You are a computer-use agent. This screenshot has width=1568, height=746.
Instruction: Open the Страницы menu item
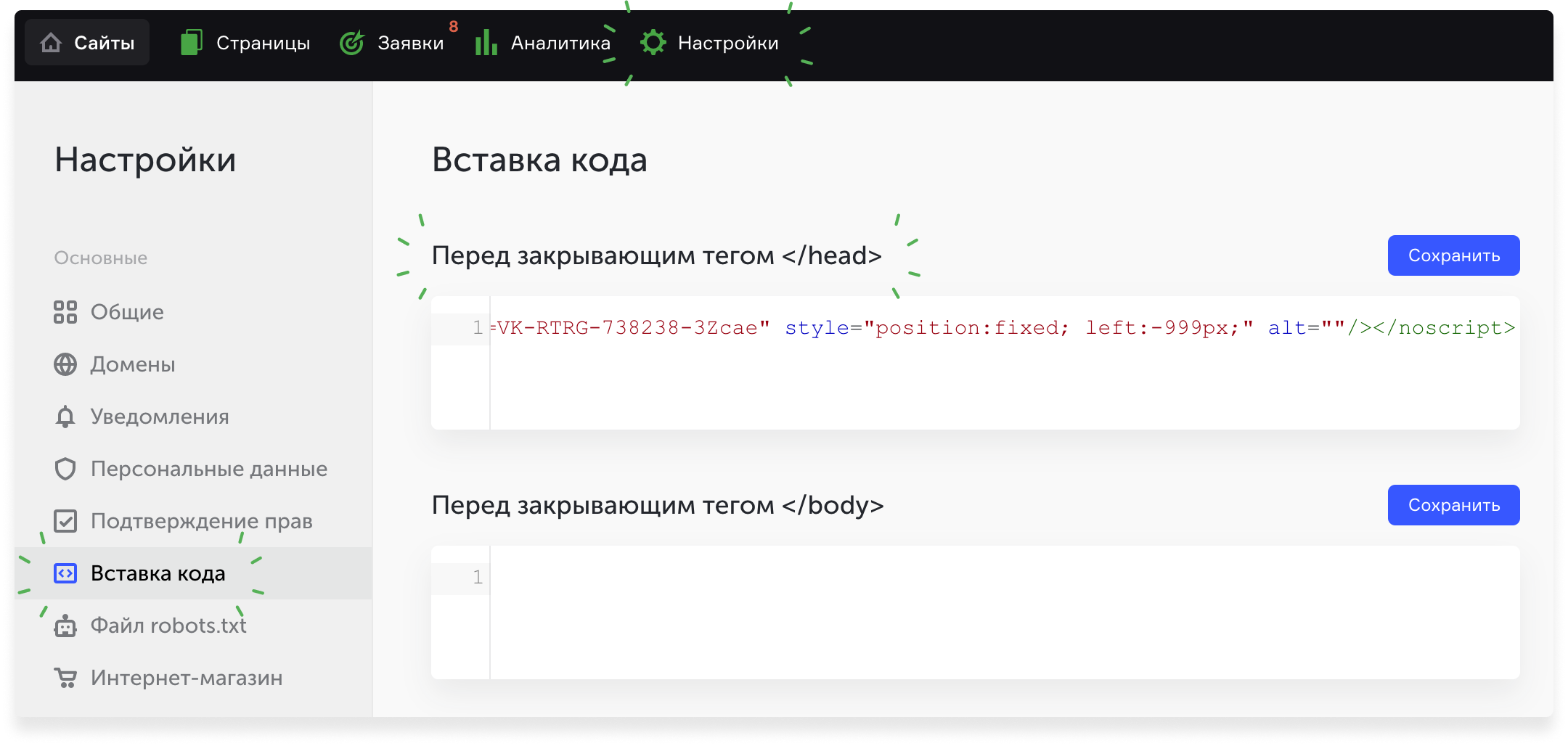pos(245,43)
